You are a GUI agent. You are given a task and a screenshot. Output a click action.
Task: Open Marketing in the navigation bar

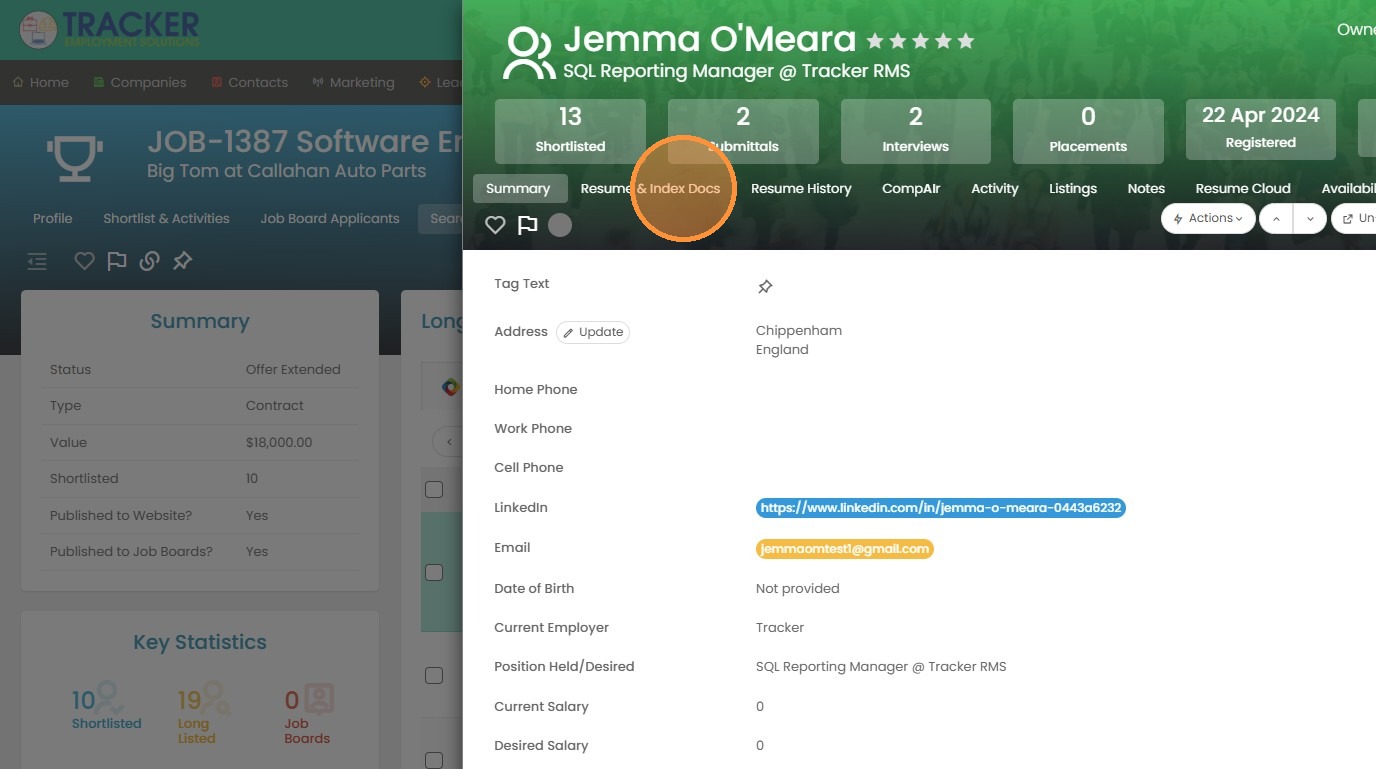[x=353, y=82]
